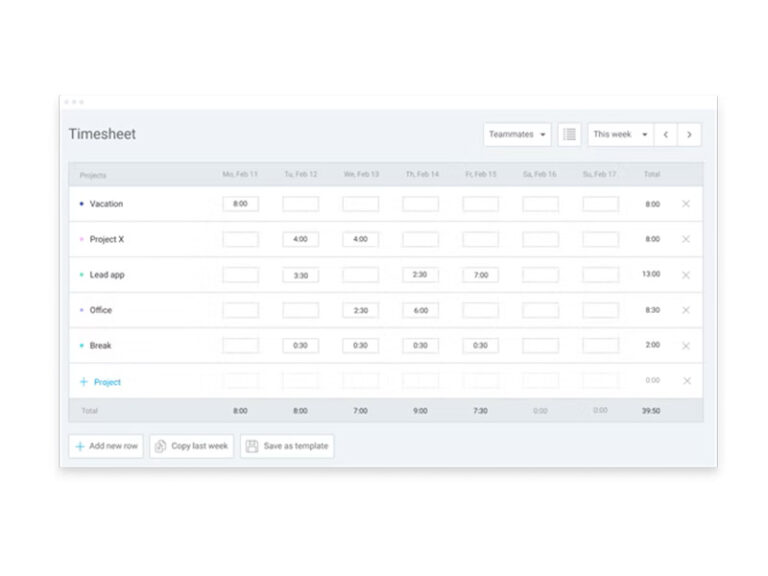Edit Lead app Friday 7:00 cell

[x=480, y=275]
